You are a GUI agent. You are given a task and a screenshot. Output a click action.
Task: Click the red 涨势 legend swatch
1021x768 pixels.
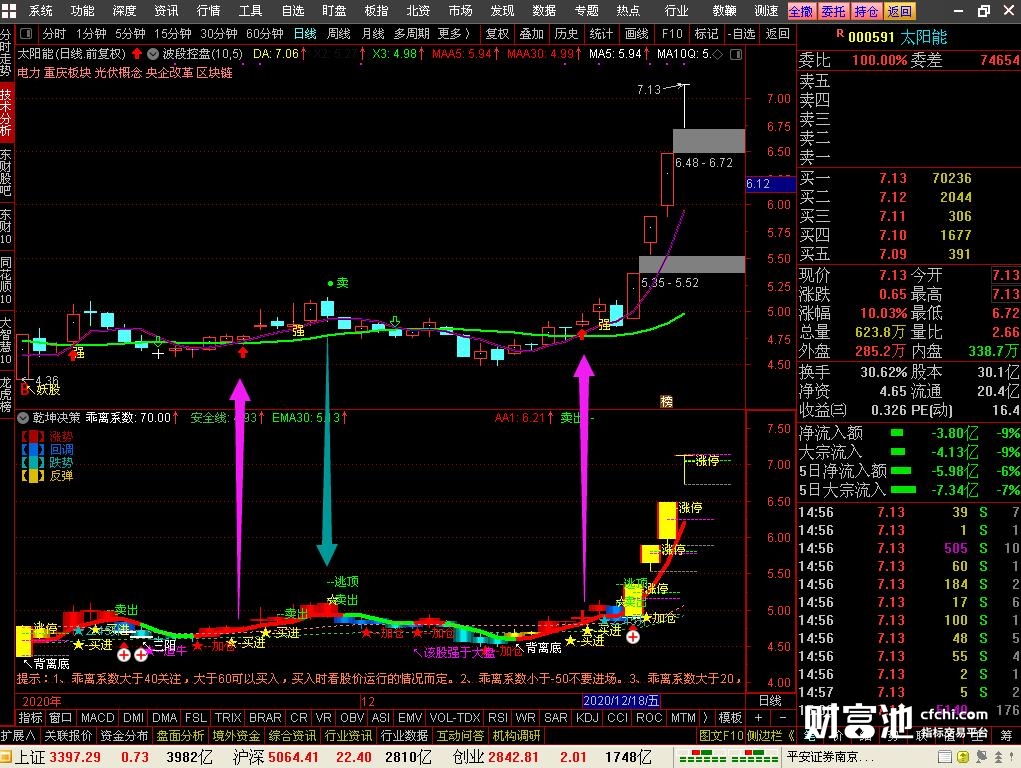(33, 436)
